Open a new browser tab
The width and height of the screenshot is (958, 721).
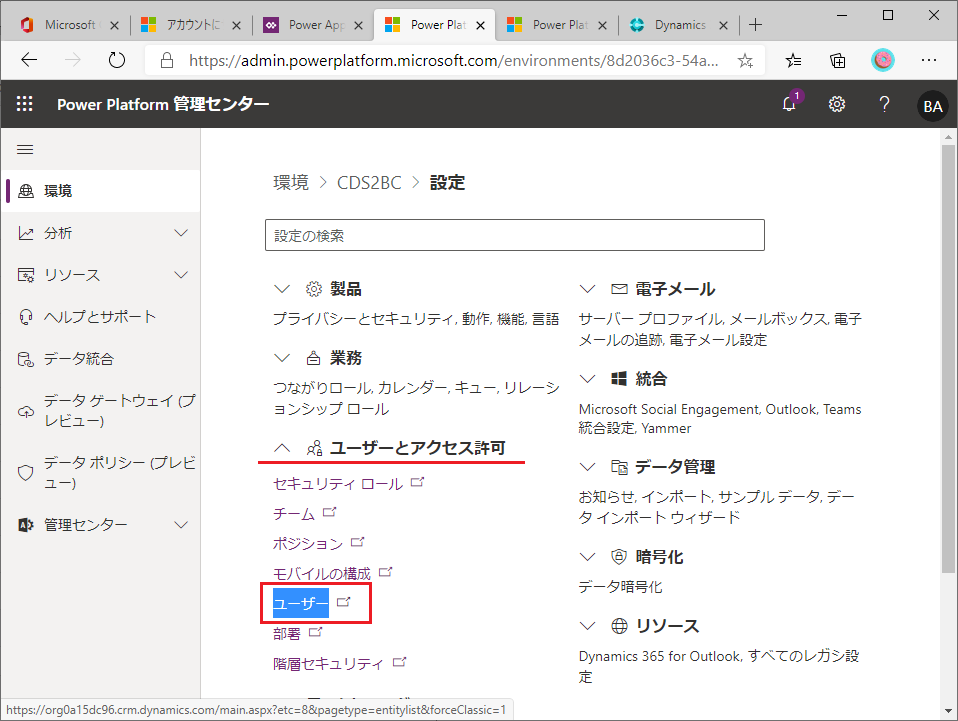(756, 24)
